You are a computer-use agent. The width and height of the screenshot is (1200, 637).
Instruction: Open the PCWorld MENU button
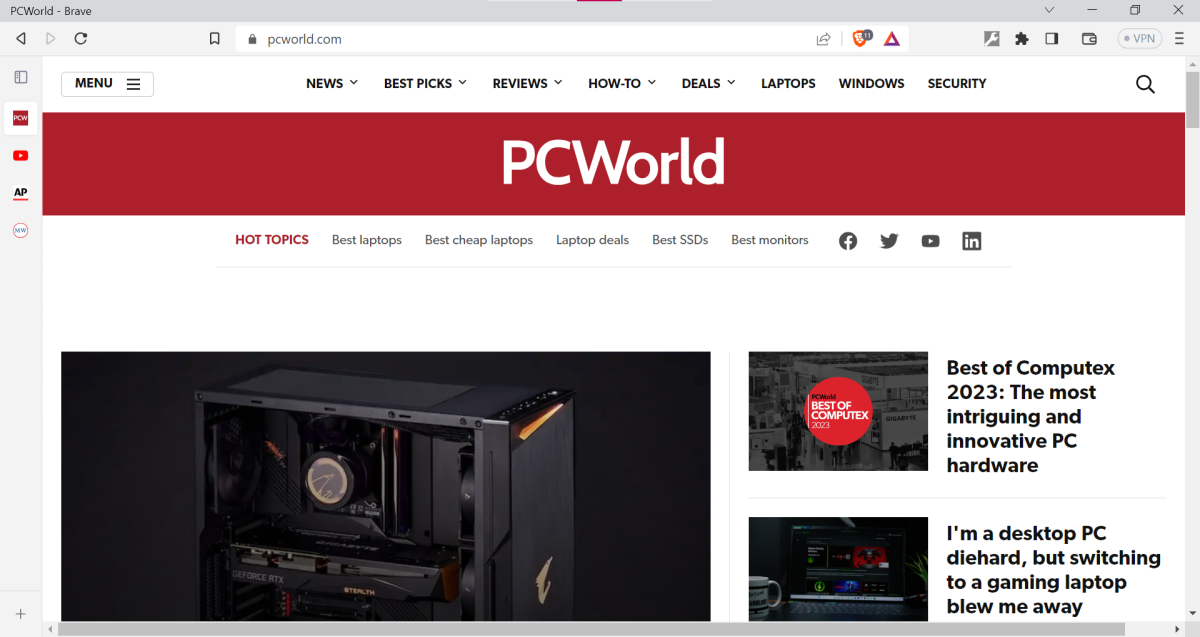107,84
